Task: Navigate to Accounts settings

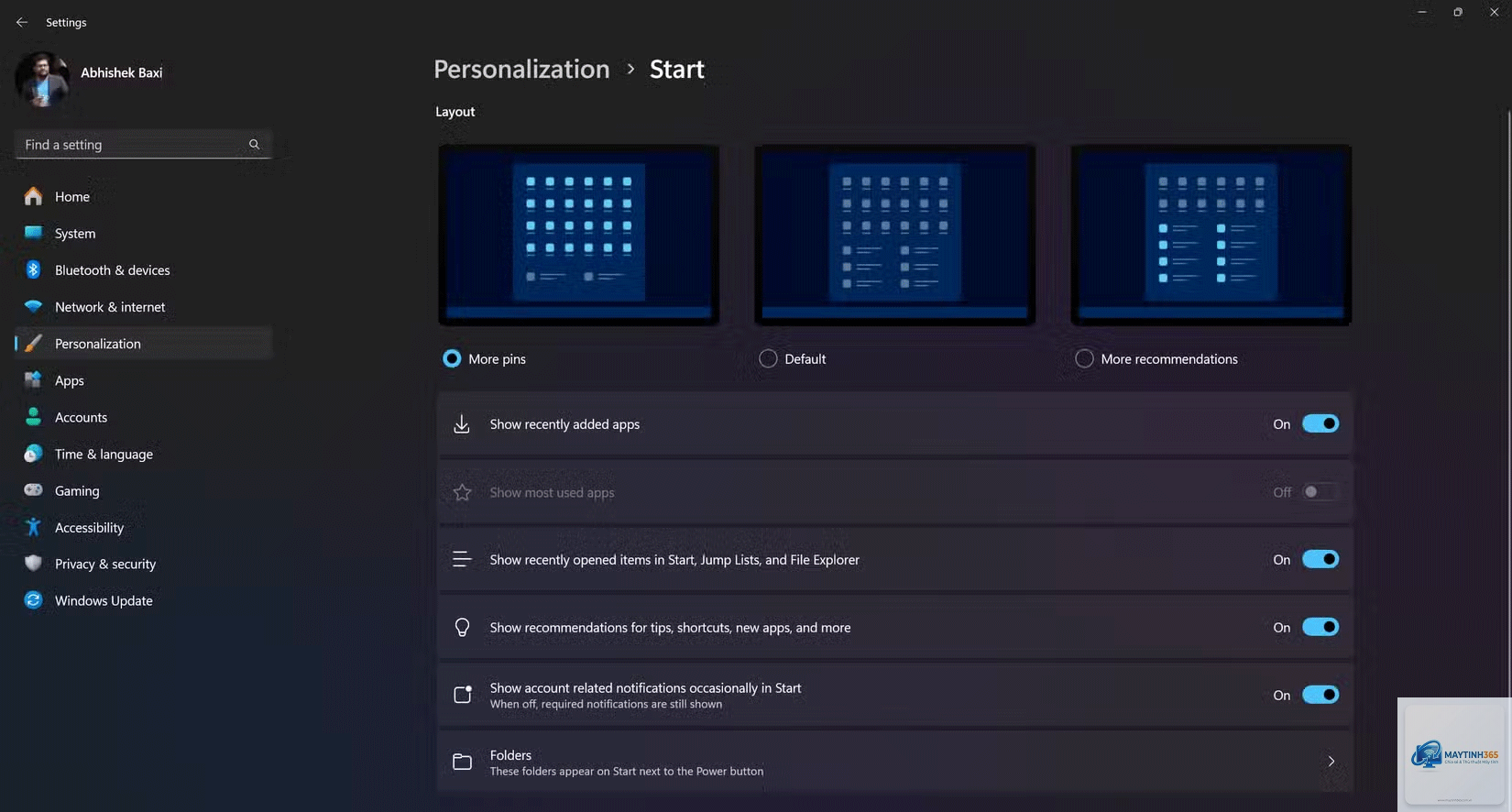Action: point(144,417)
